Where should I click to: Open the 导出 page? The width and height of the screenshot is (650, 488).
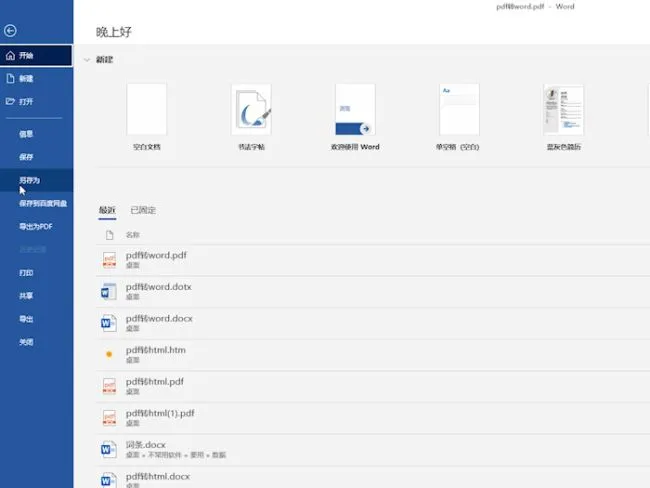click(x=36, y=319)
